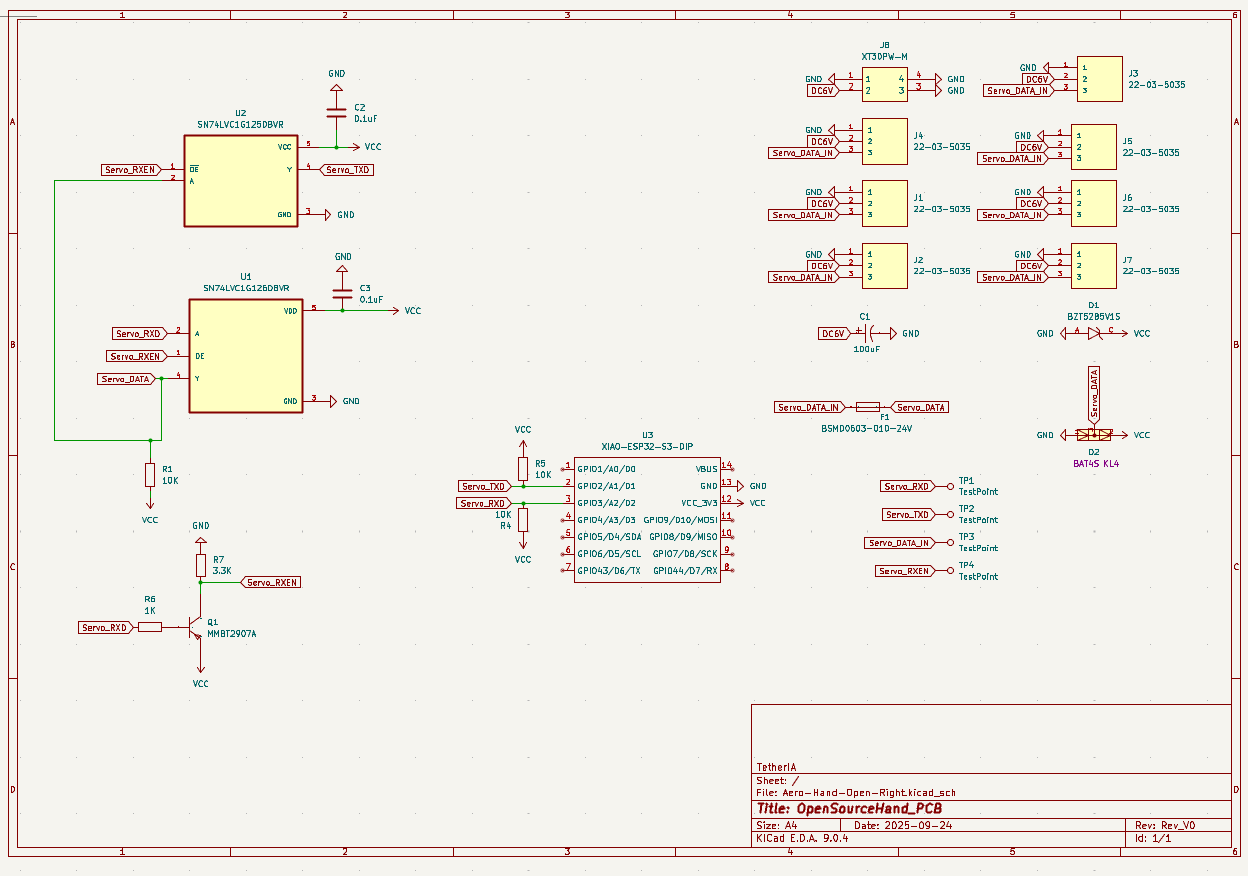1248x876 pixels.
Task: Click the Servo_RXEN label near U2
Action: point(130,169)
